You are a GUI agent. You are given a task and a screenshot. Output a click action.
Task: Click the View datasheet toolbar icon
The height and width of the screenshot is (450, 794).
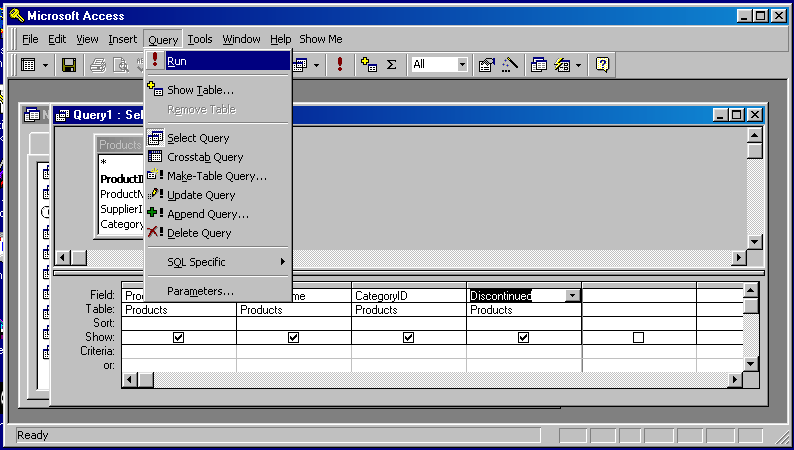point(28,65)
